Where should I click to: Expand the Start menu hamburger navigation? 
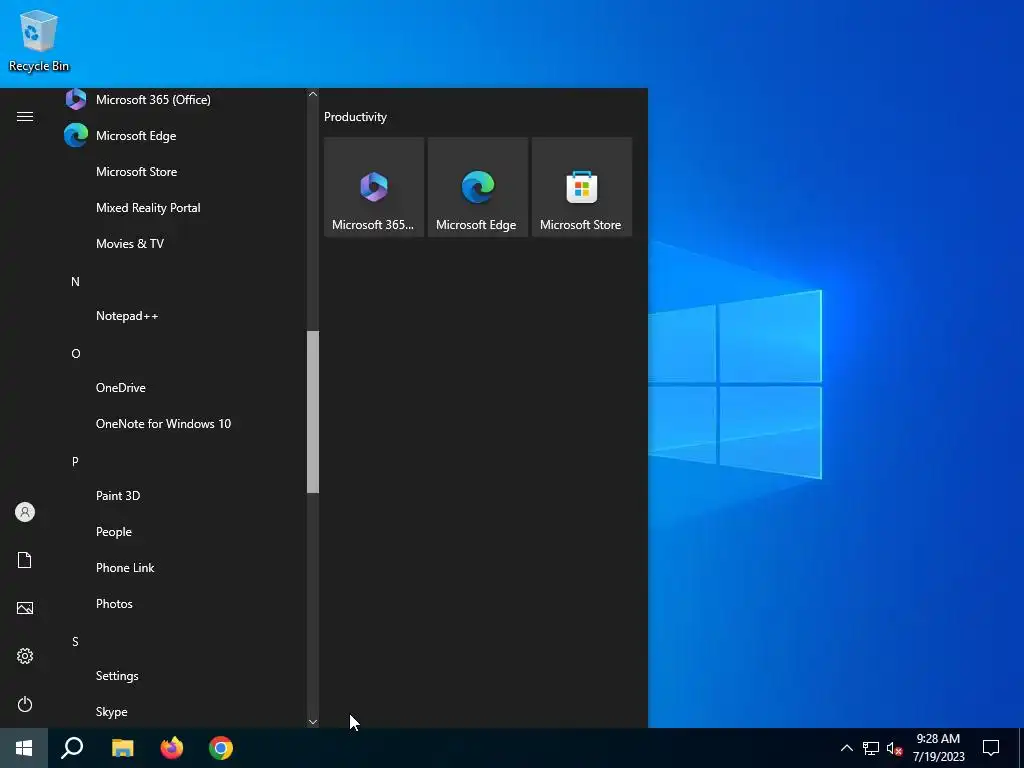[25, 116]
